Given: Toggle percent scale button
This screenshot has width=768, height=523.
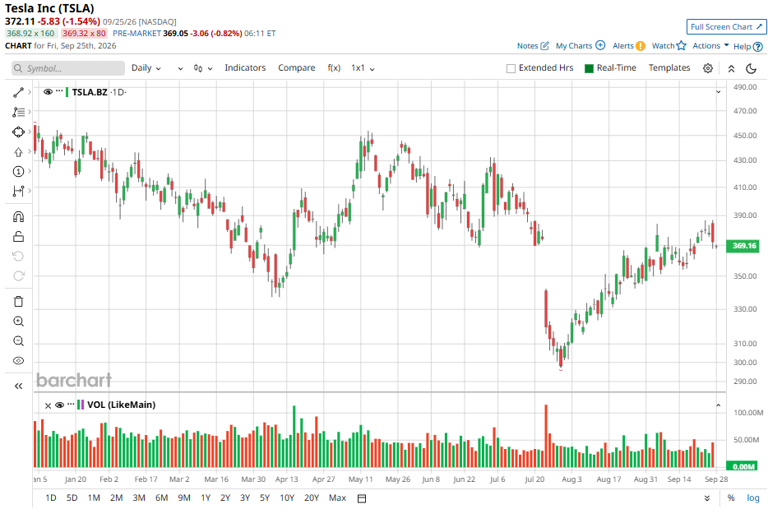Looking at the screenshot, I should point(731,498).
